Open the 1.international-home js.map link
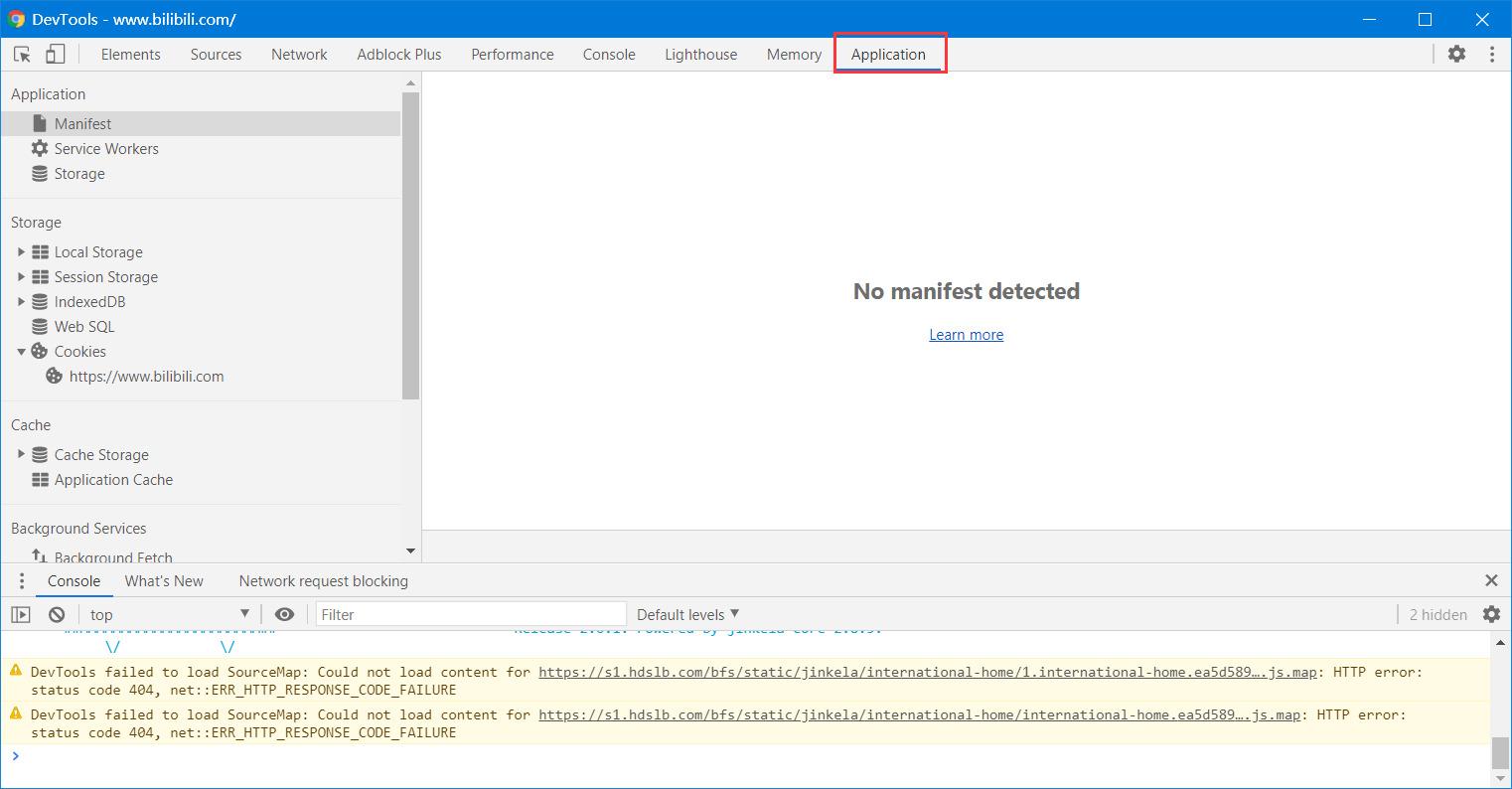 pyautogui.click(x=928, y=672)
